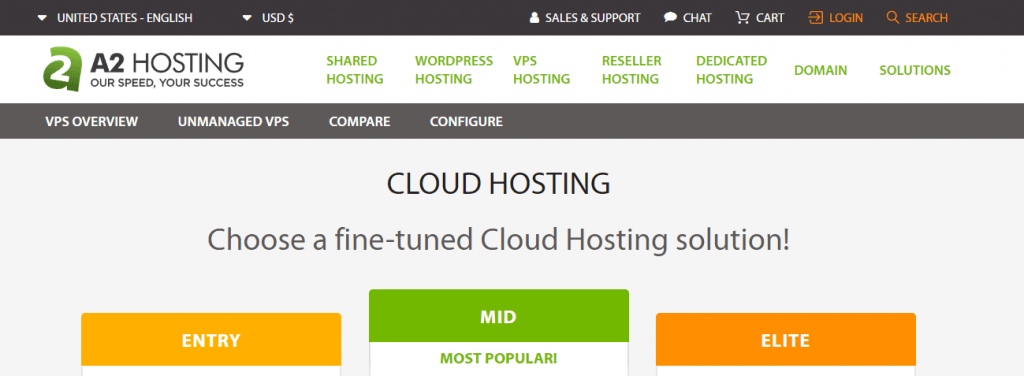Open the USD $ currency dropdown
Image resolution: width=1024 pixels, height=376 pixels.
pyautogui.click(x=268, y=18)
